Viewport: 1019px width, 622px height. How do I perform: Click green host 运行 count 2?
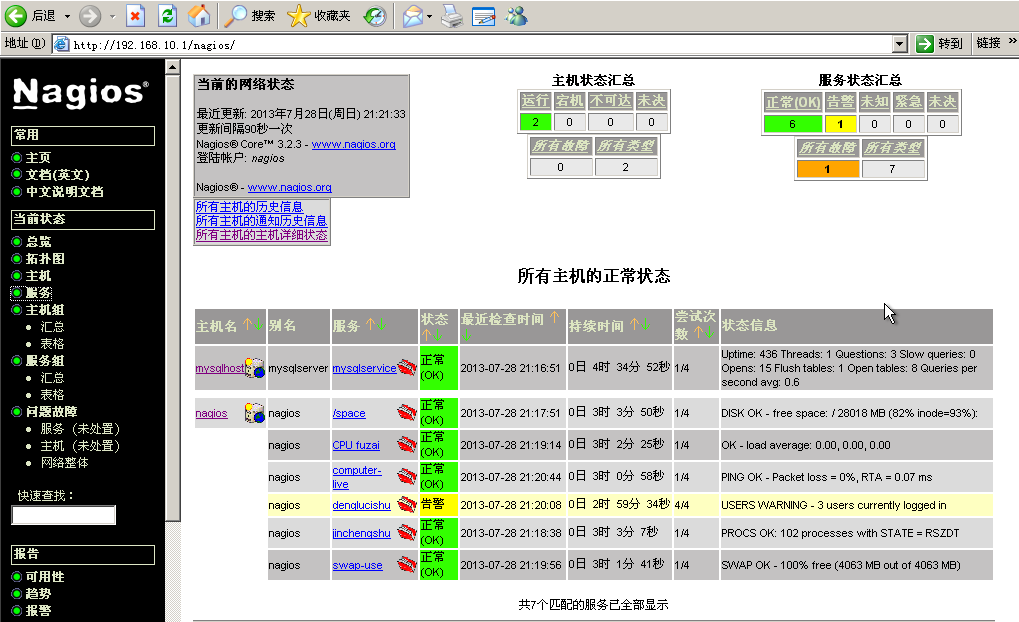[535, 122]
